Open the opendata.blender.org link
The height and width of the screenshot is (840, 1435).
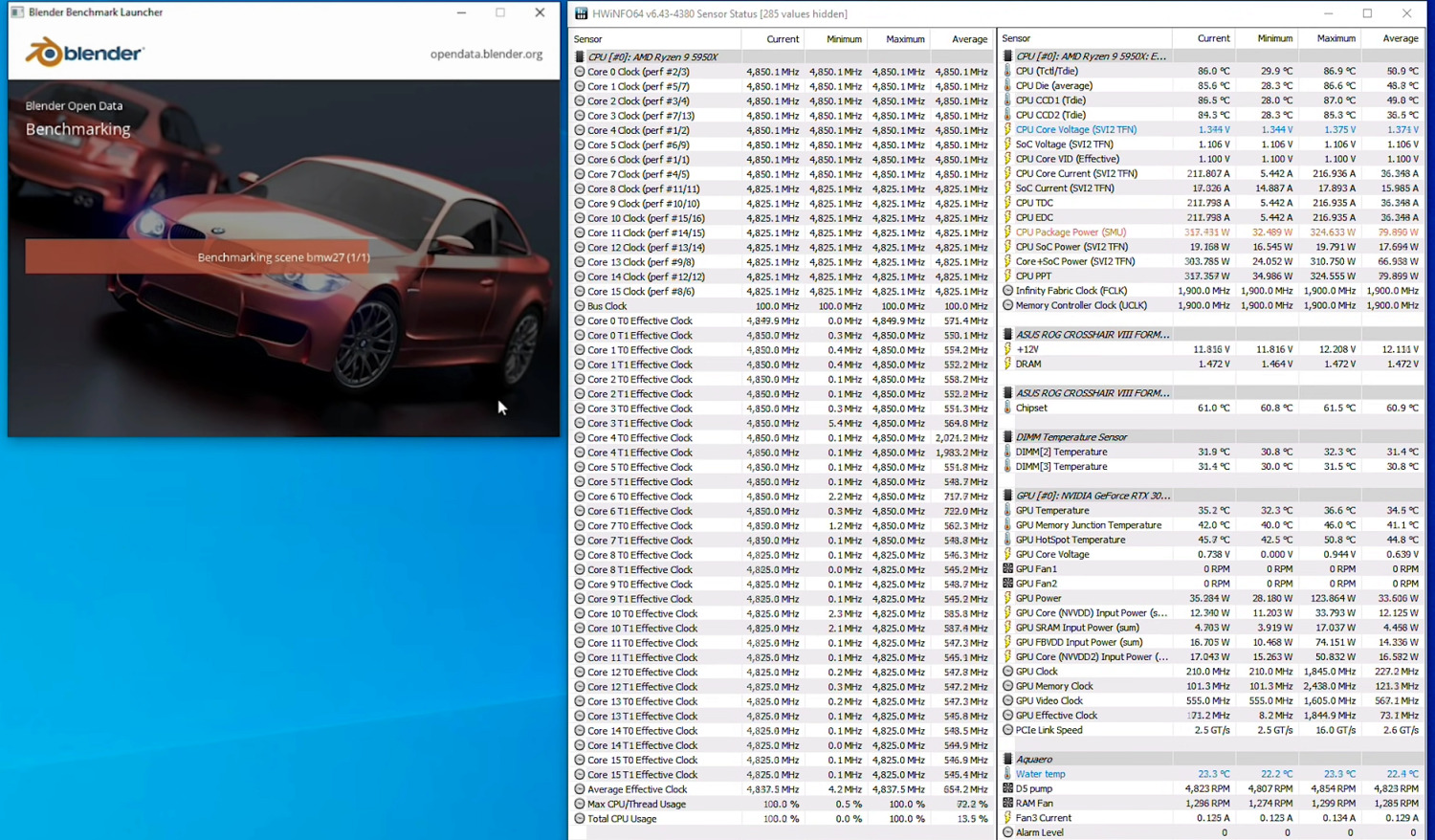tap(486, 54)
